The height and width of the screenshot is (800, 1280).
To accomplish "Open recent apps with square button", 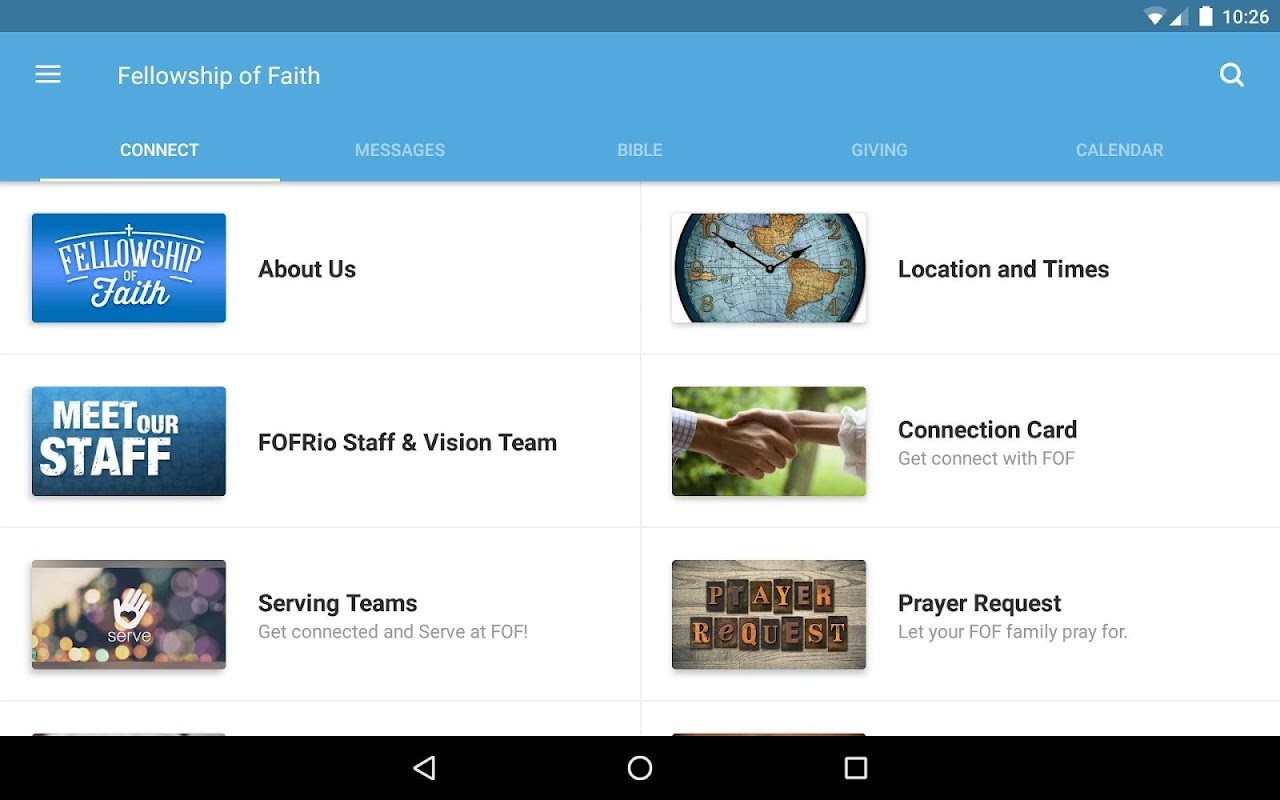I will tap(856, 768).
